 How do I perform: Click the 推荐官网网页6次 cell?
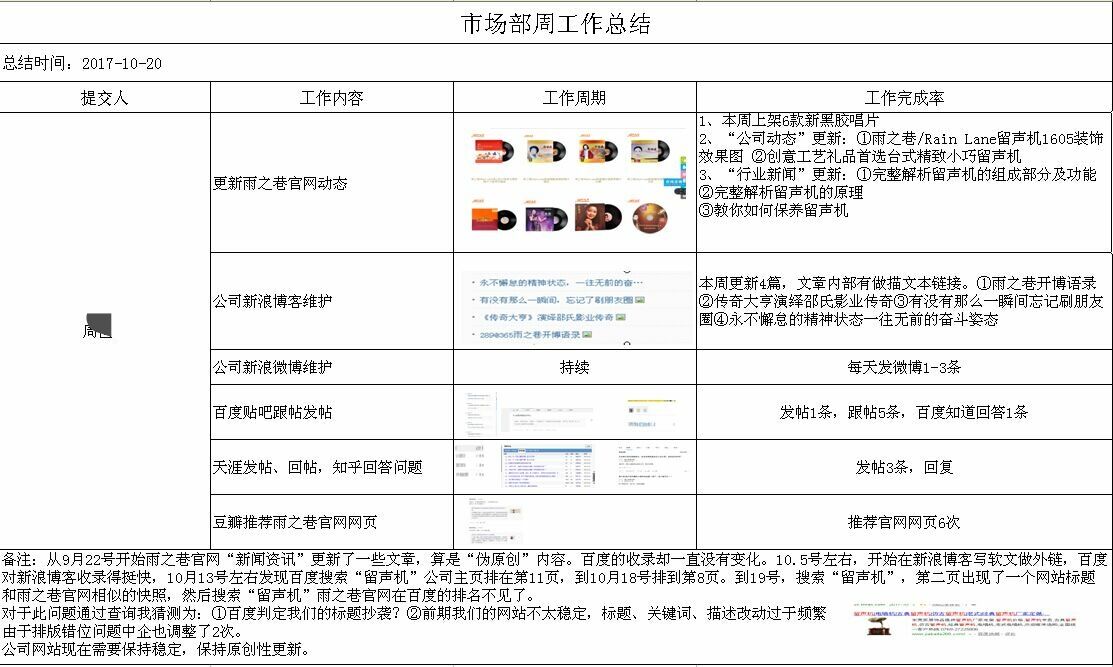904,522
